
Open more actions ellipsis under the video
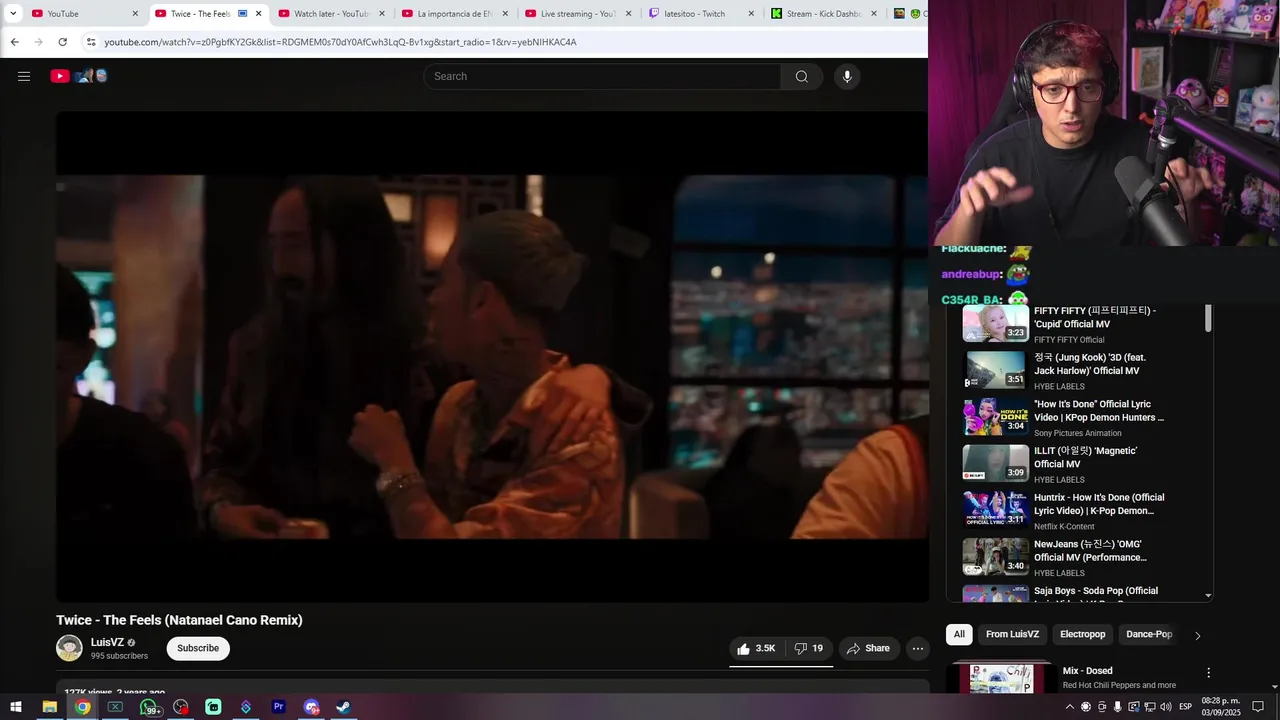coord(917,648)
